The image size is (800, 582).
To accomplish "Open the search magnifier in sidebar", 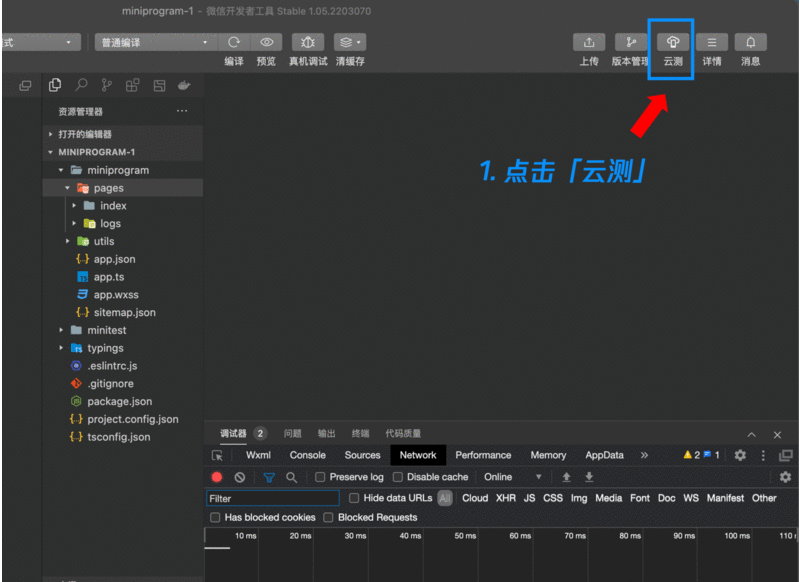I will coord(81,85).
